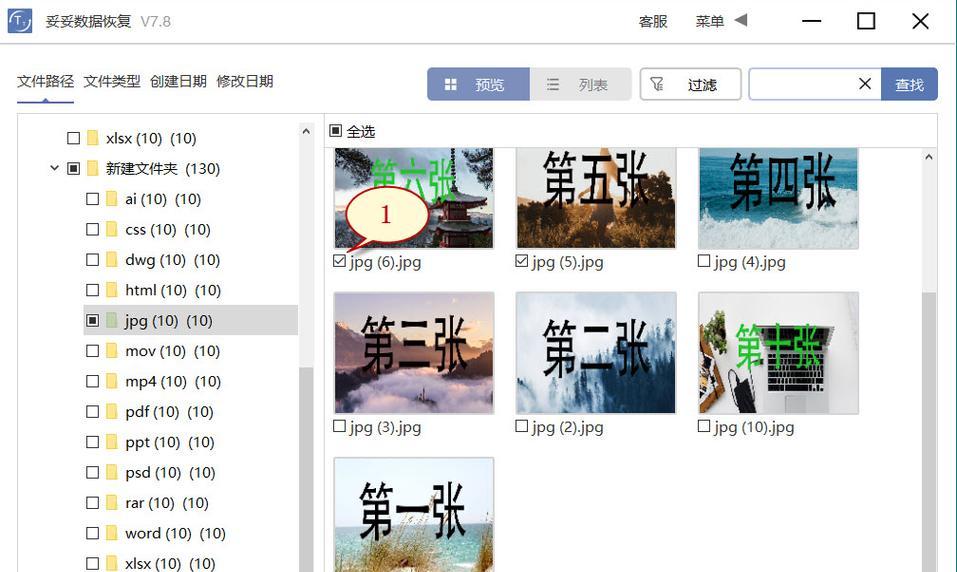The width and height of the screenshot is (957, 572).
Task: Click the preview pane scroll-up arrow
Action: point(928,157)
